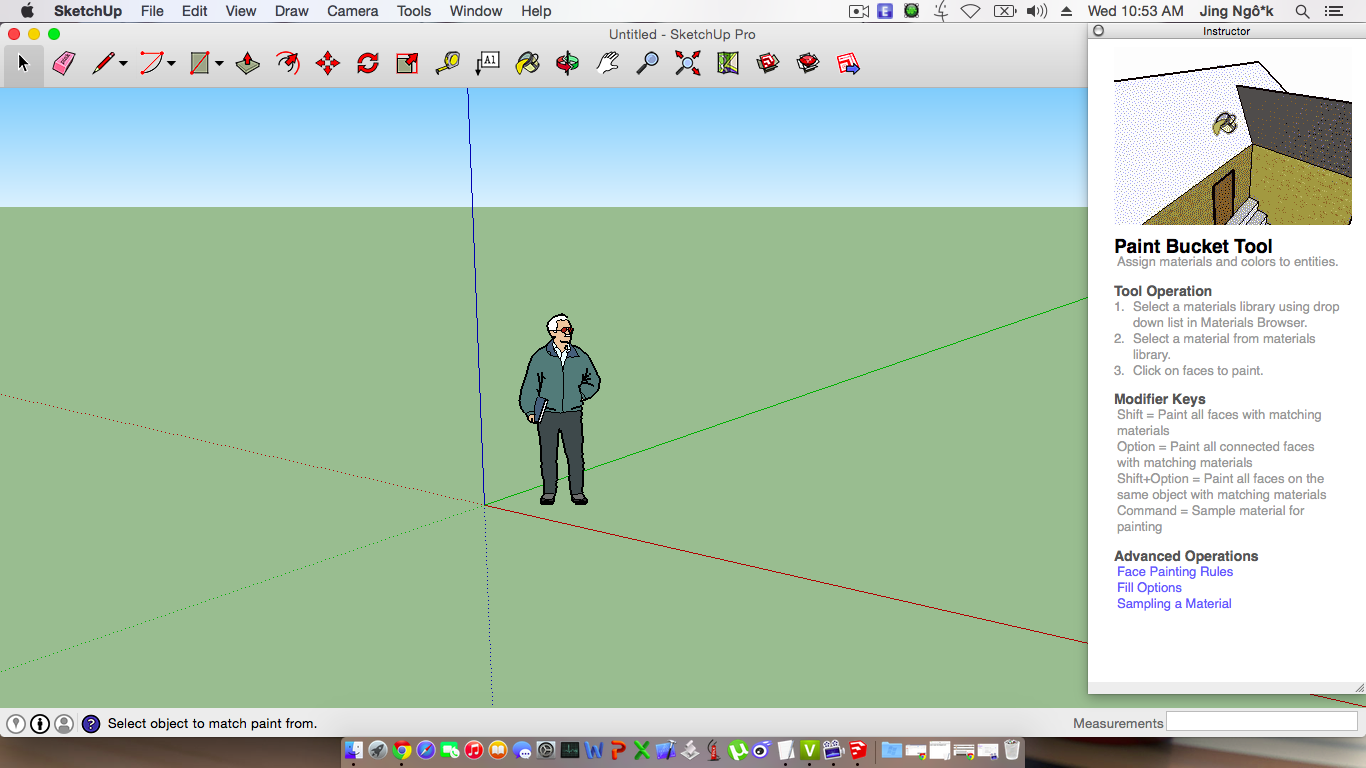The height and width of the screenshot is (768, 1366).
Task: Click the Zoom Extents tool
Action: pos(688,64)
